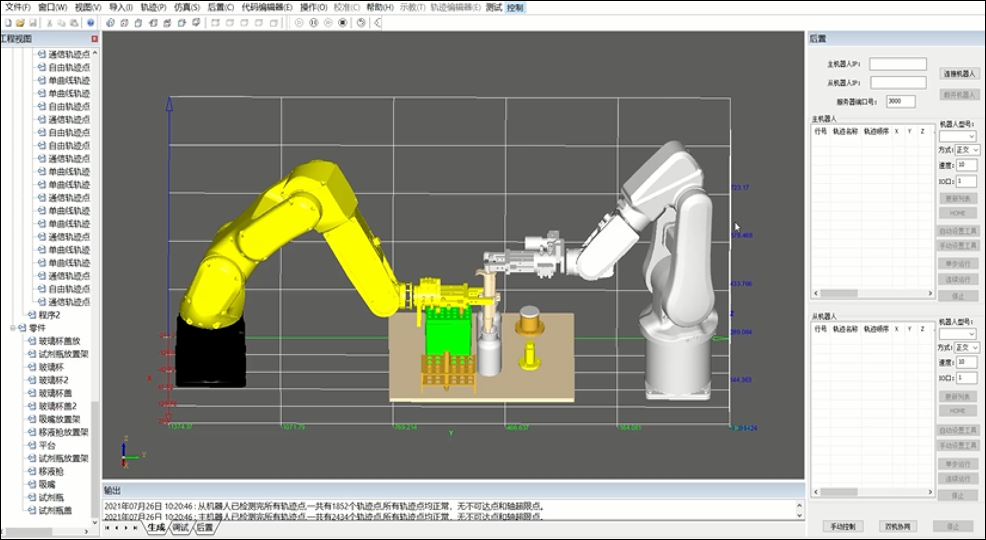Collapse the 零件 tree node
The height and width of the screenshot is (540, 986).
tap(13, 328)
